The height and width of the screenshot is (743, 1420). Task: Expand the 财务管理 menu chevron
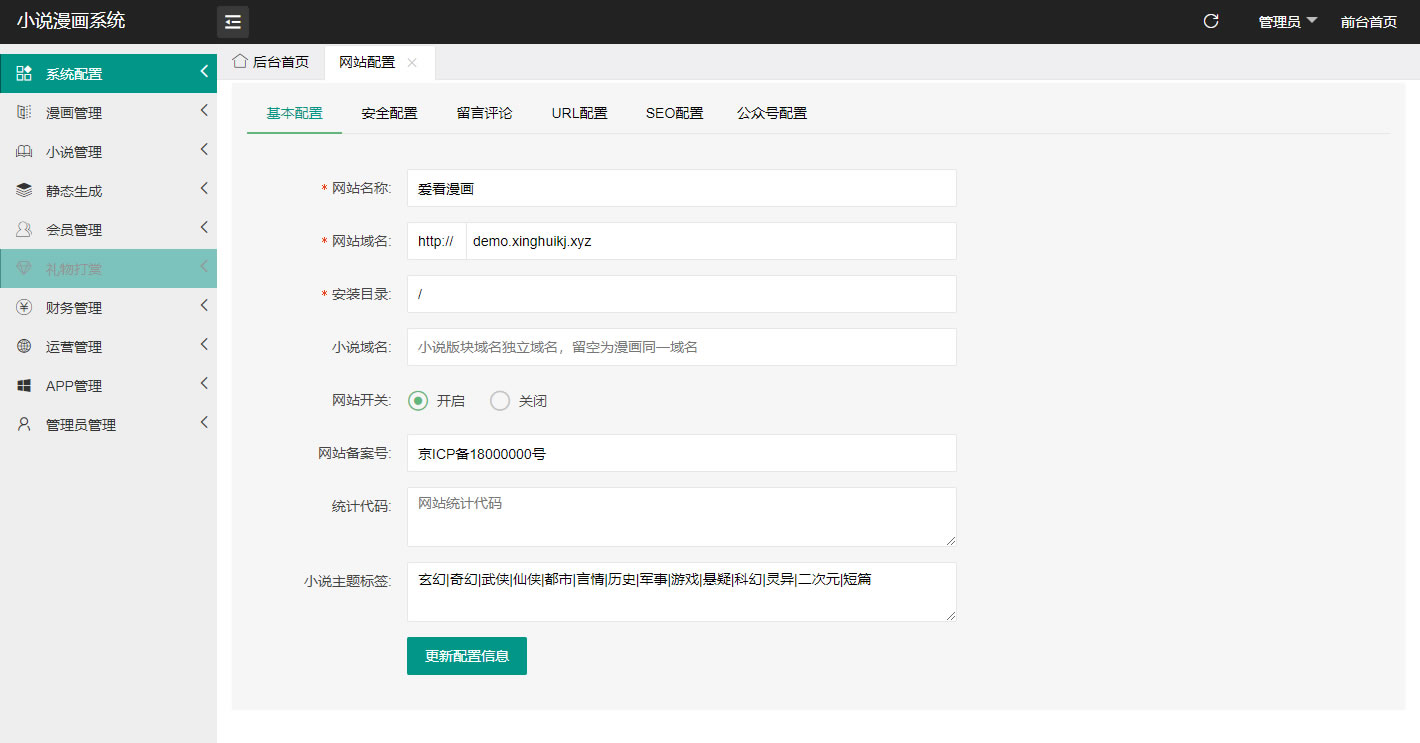coord(204,305)
